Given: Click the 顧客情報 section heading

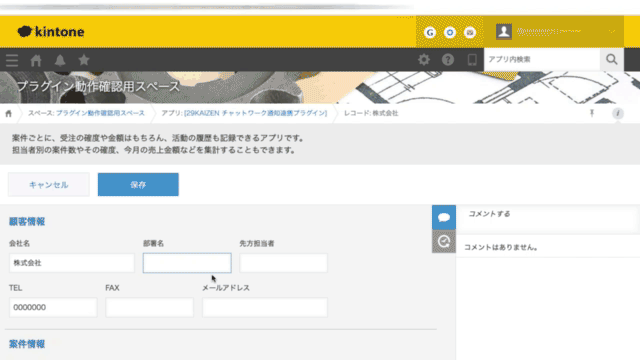Looking at the screenshot, I should (27, 222).
